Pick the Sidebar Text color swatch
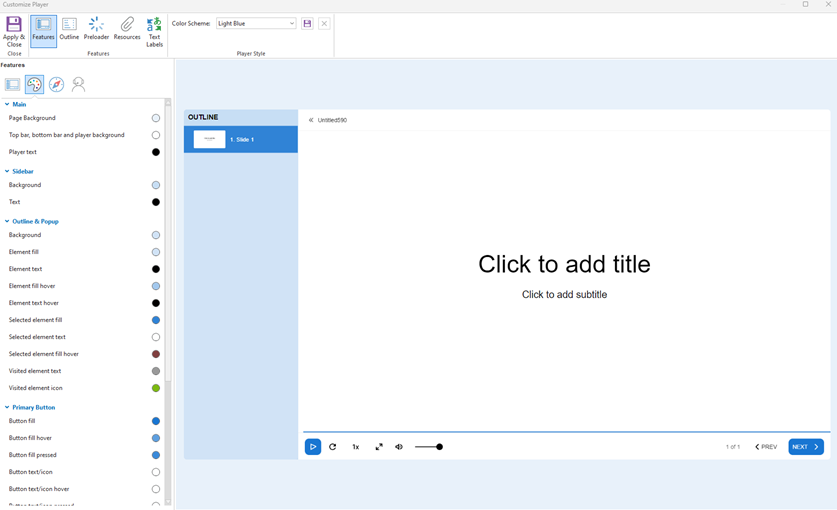The width and height of the screenshot is (837, 510). click(156, 202)
